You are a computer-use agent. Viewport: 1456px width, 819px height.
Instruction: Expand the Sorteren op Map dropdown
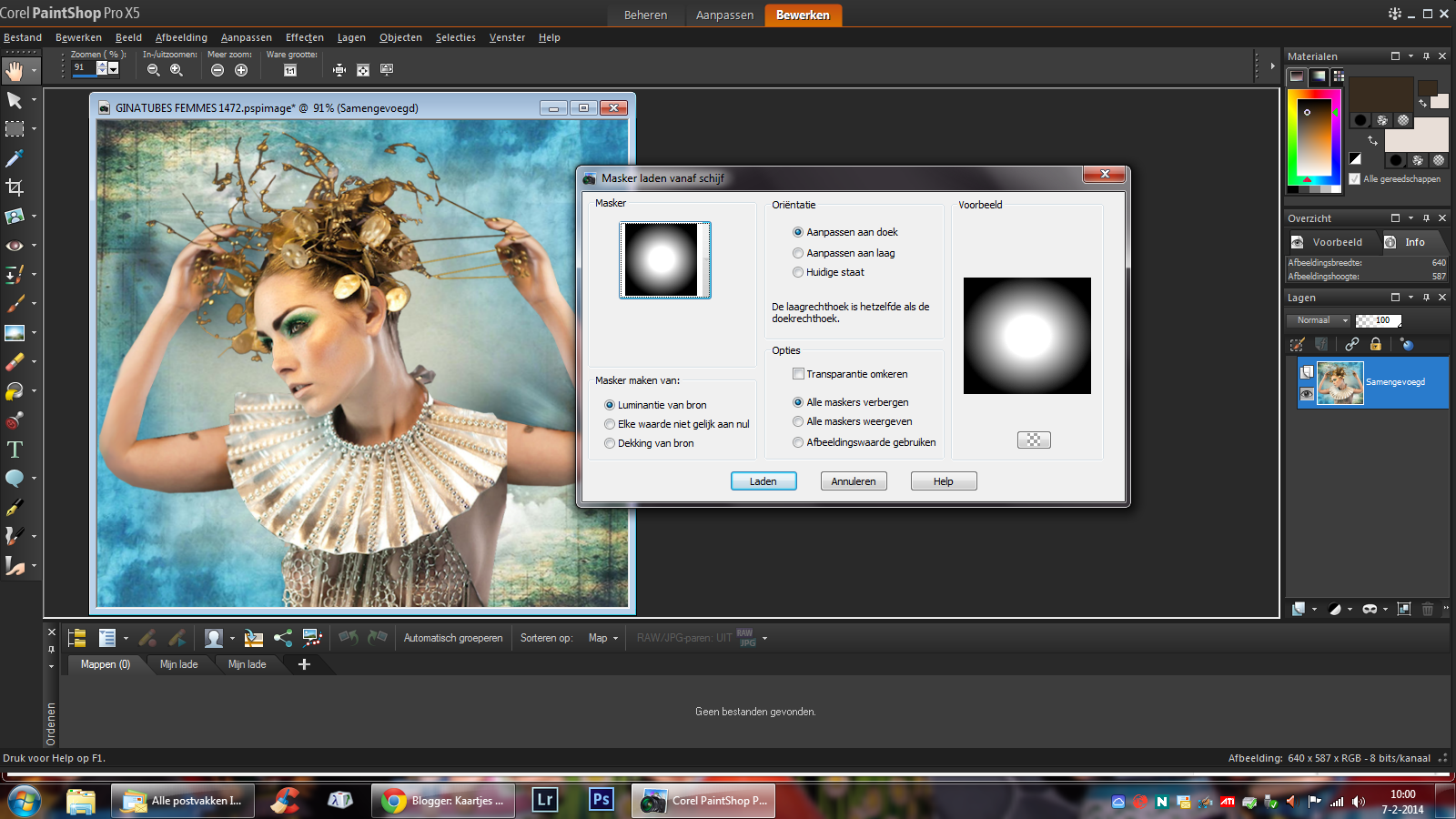[603, 638]
